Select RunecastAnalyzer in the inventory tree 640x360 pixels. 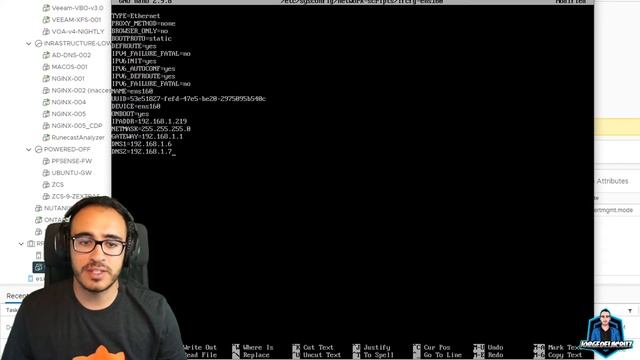[78, 138]
